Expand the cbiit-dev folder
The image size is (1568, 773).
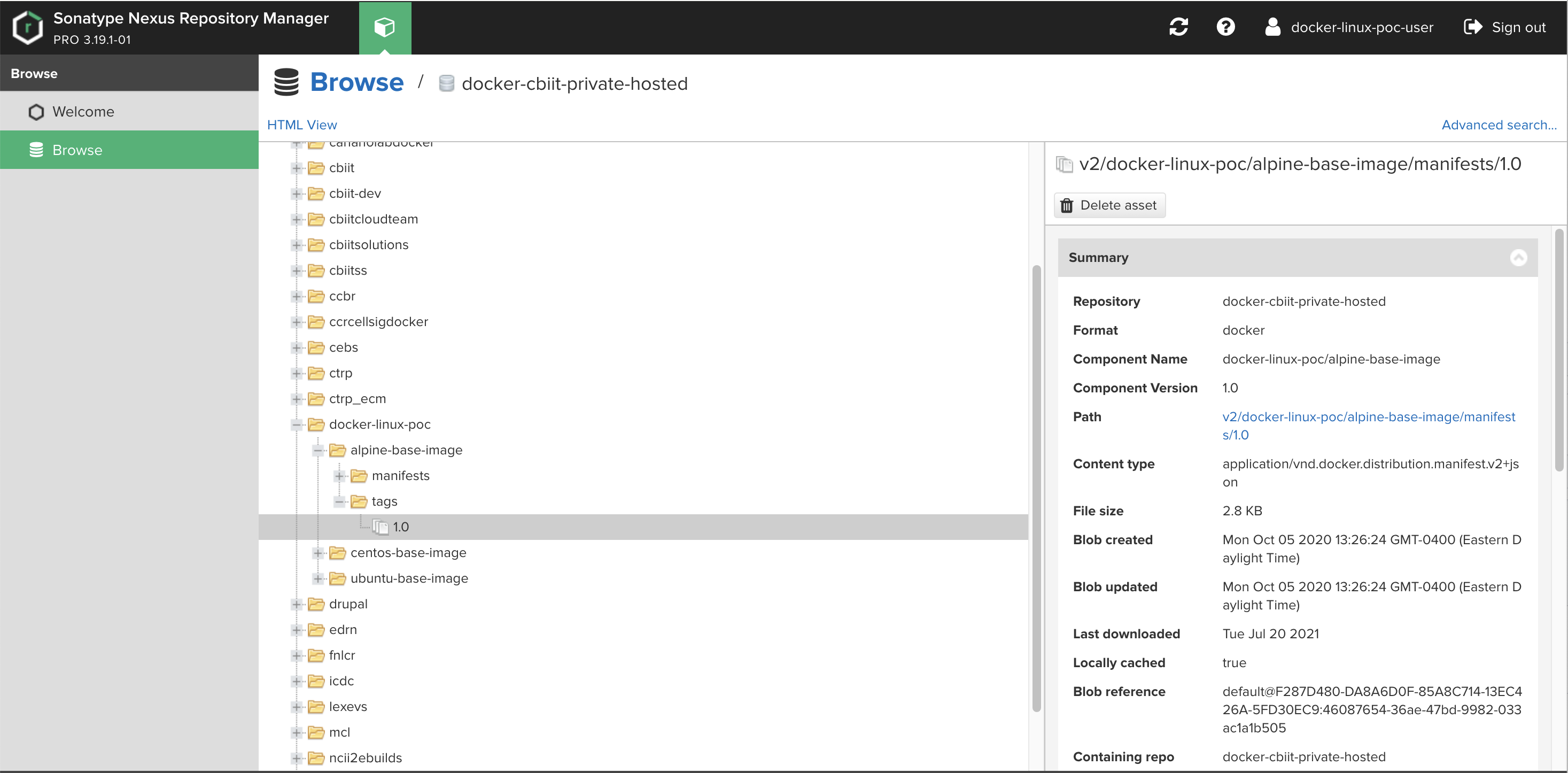point(297,193)
